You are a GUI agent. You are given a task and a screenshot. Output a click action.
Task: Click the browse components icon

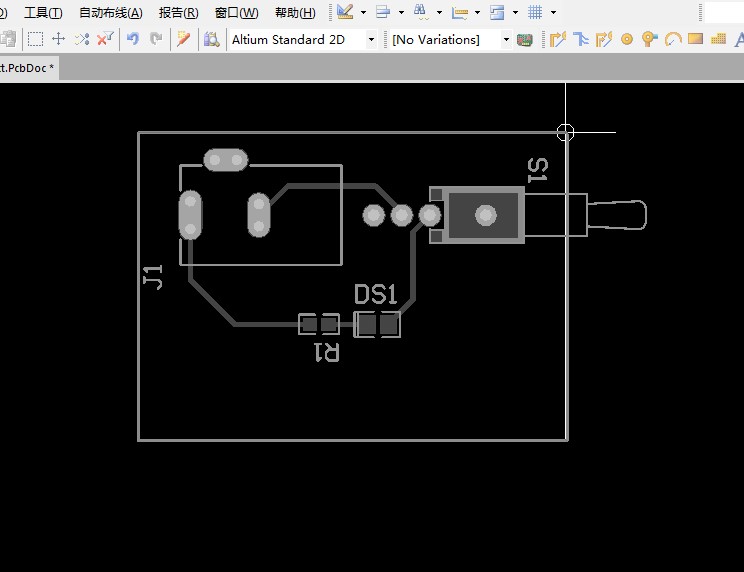(x=212, y=39)
